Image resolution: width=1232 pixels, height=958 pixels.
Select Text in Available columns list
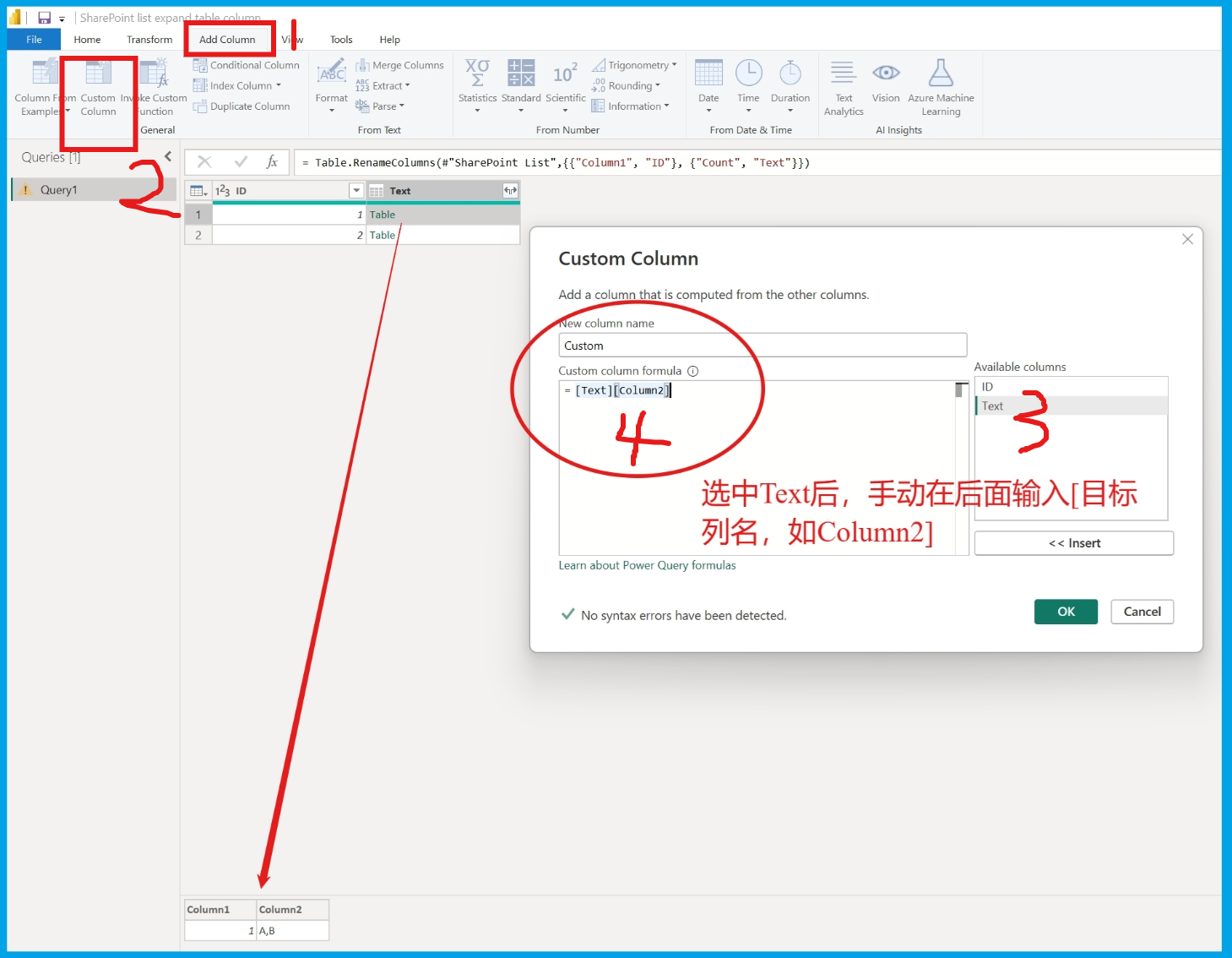993,406
